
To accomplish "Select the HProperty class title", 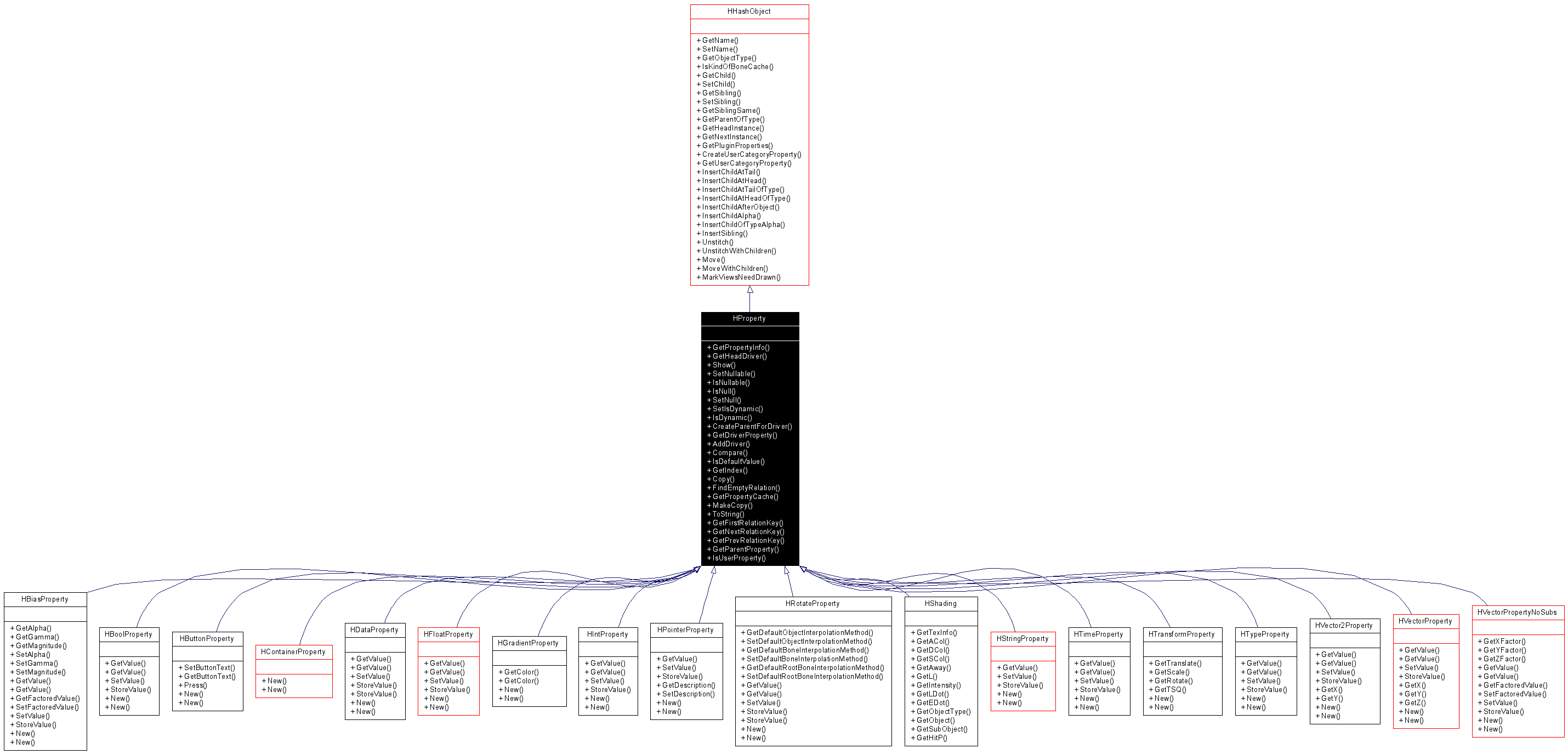I will [749, 319].
